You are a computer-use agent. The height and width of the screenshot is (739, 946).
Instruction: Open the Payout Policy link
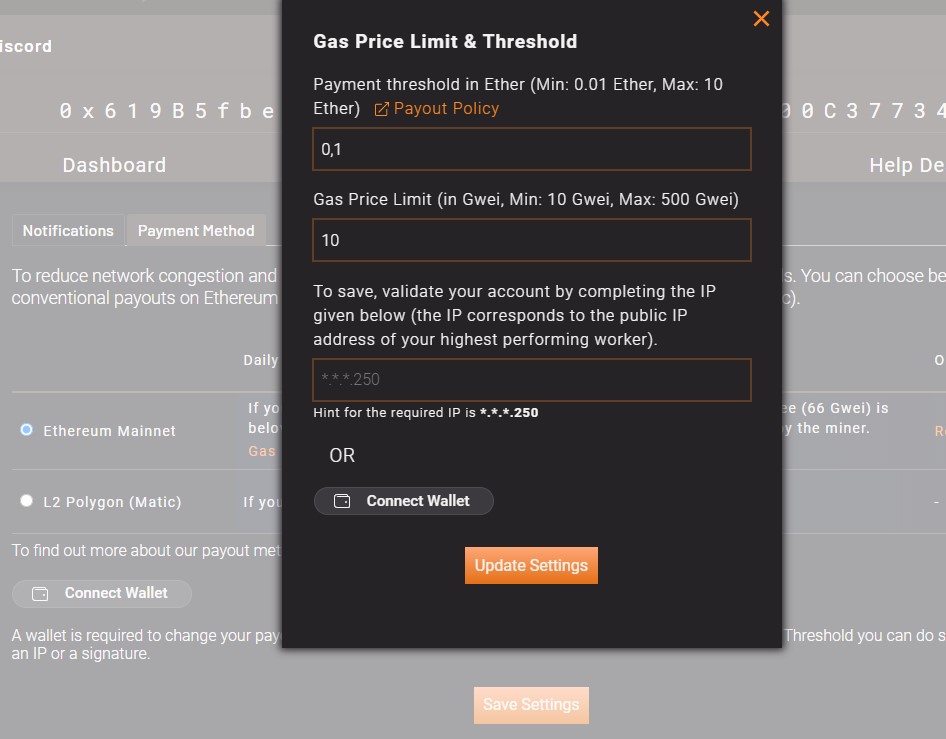[x=446, y=109]
